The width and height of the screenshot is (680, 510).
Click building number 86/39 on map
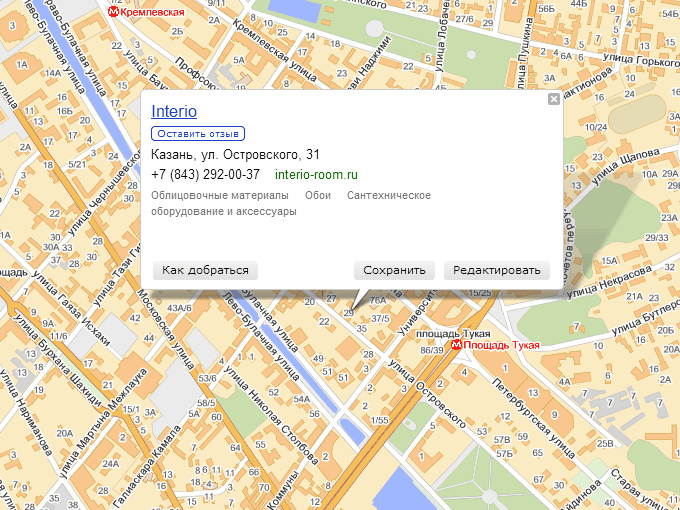[432, 350]
